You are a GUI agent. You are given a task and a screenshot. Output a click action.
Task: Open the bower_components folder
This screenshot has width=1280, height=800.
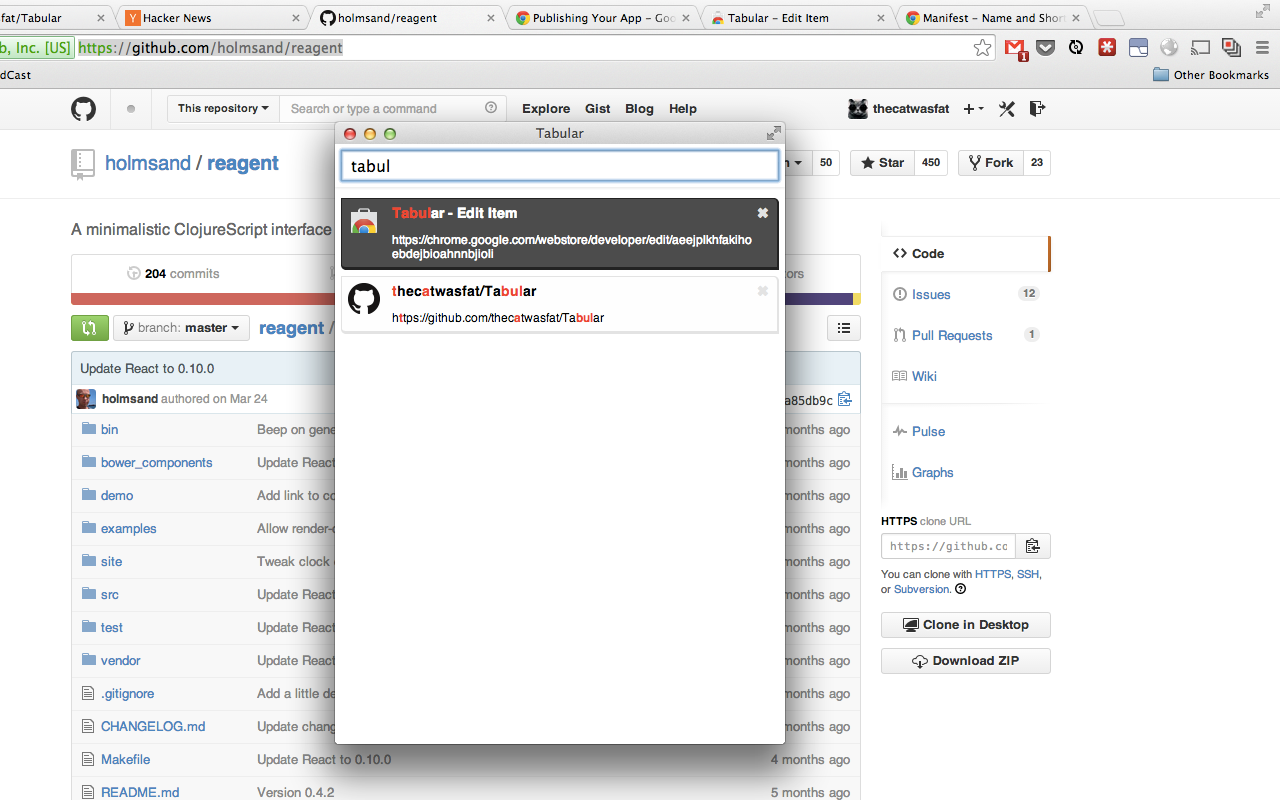coord(156,462)
